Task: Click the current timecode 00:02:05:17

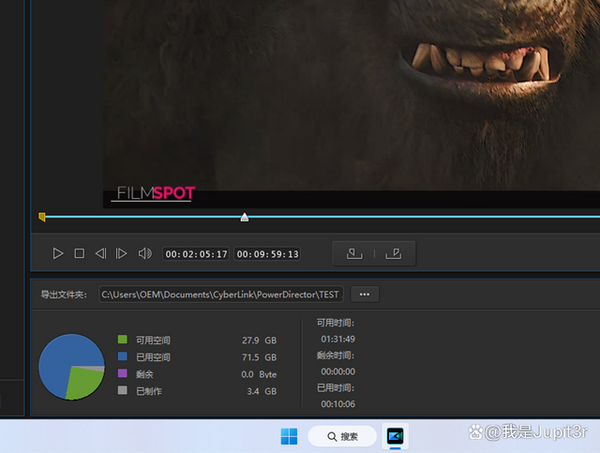Action: coord(197,254)
